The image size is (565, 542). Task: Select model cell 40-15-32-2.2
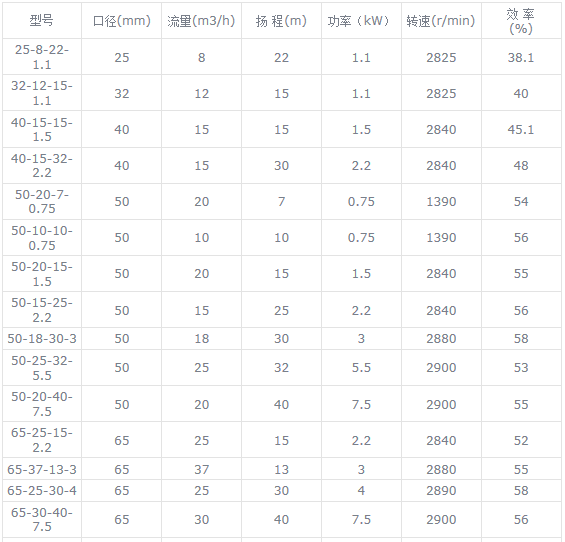coord(42,165)
